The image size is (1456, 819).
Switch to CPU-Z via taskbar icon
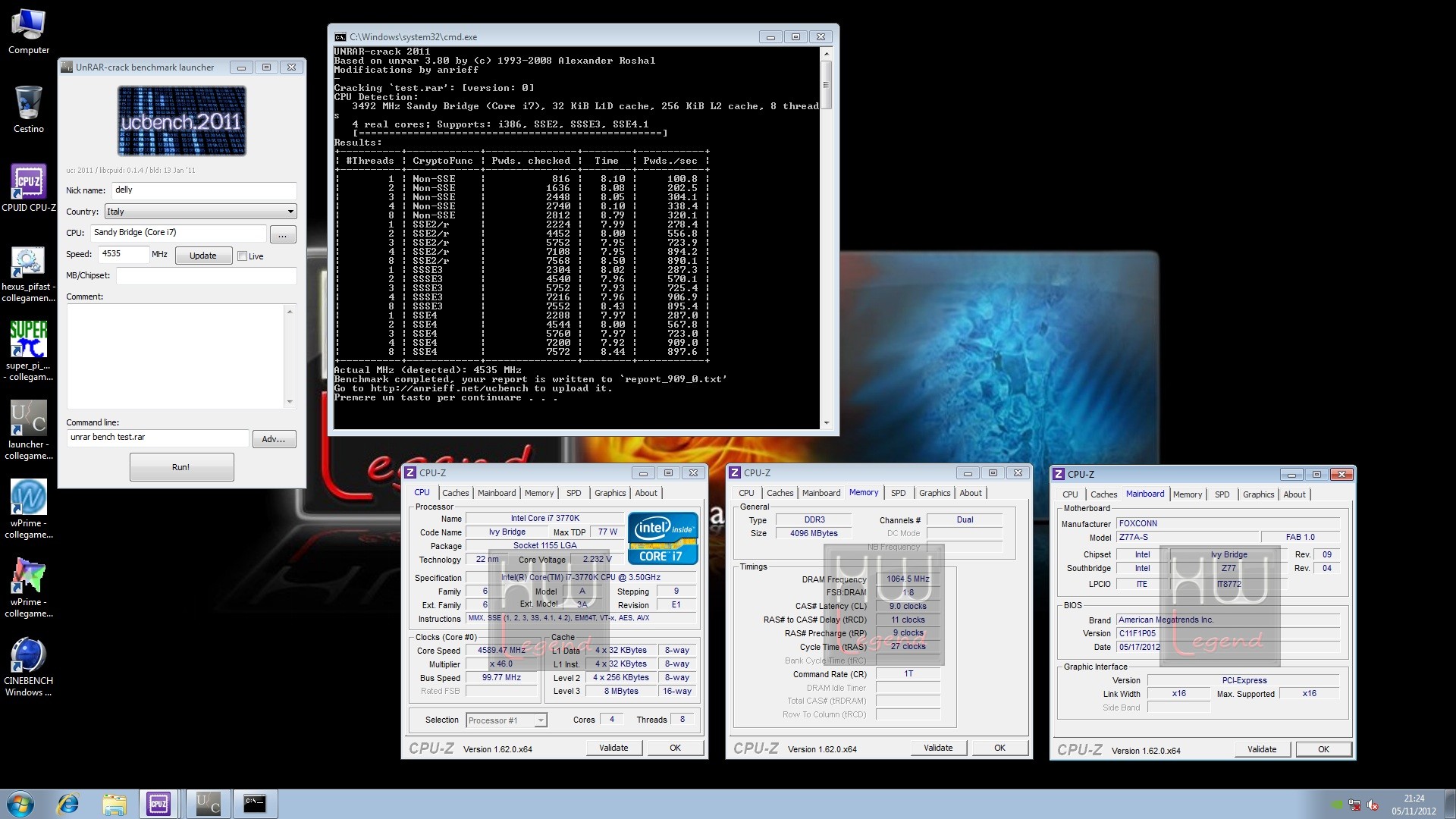[158, 804]
